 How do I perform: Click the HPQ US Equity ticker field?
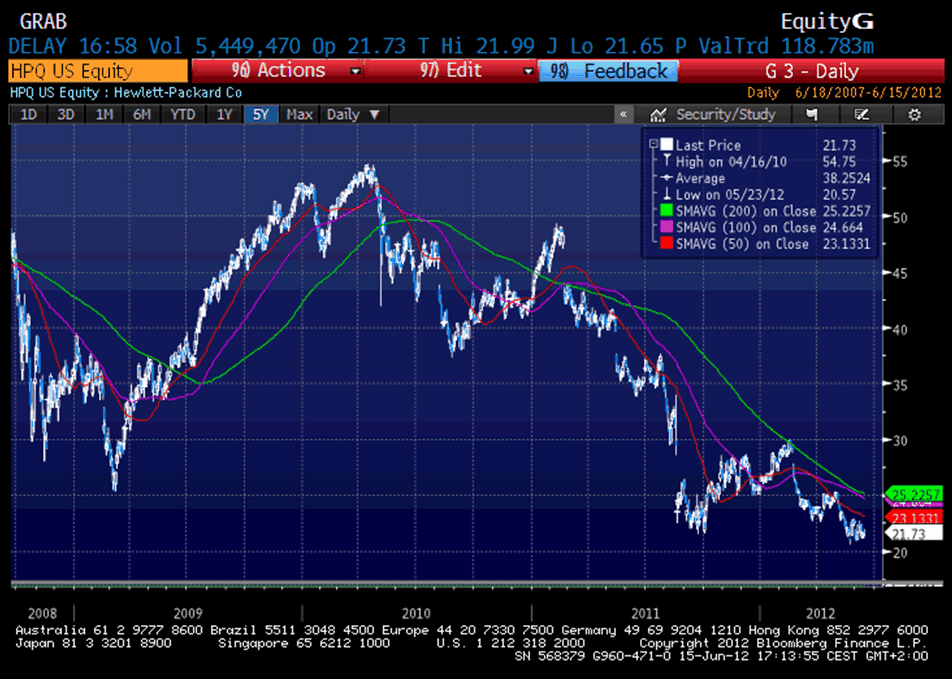[98, 71]
